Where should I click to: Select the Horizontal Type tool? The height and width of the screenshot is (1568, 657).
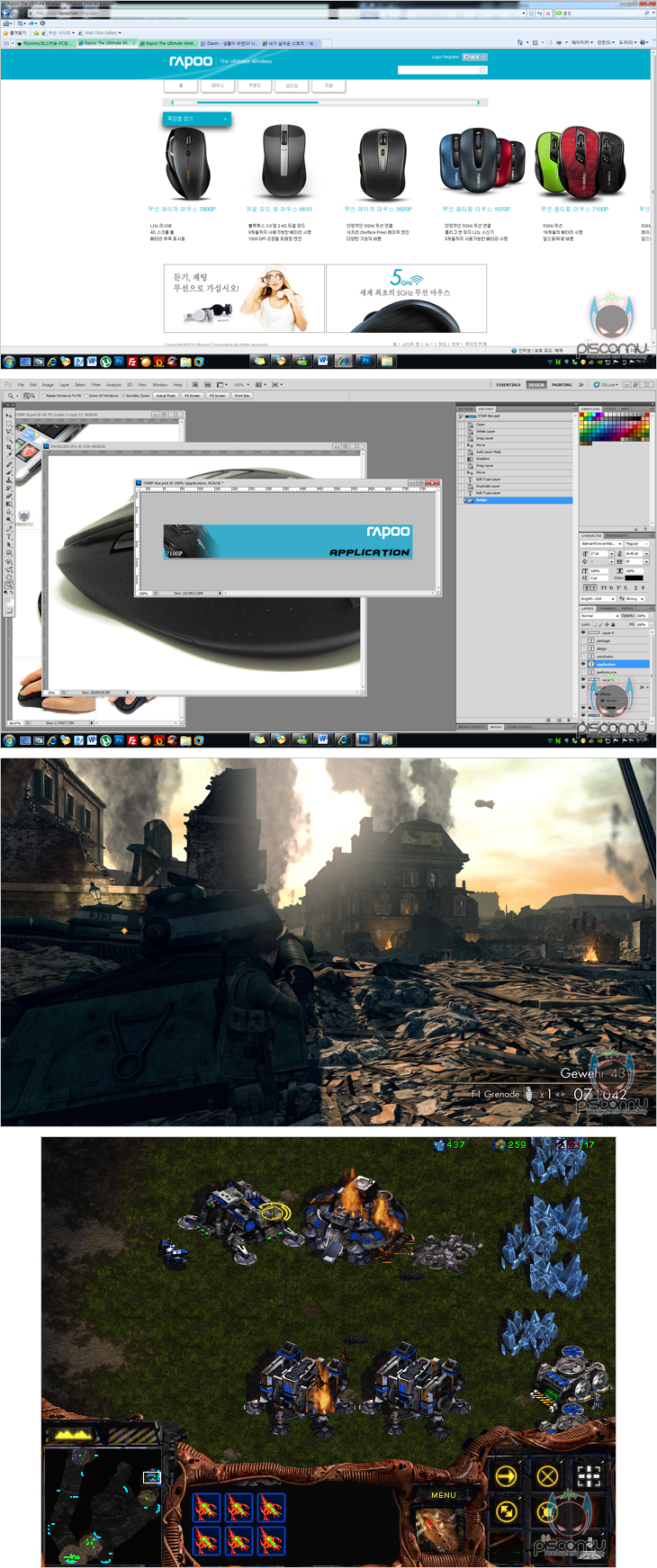coord(9,537)
